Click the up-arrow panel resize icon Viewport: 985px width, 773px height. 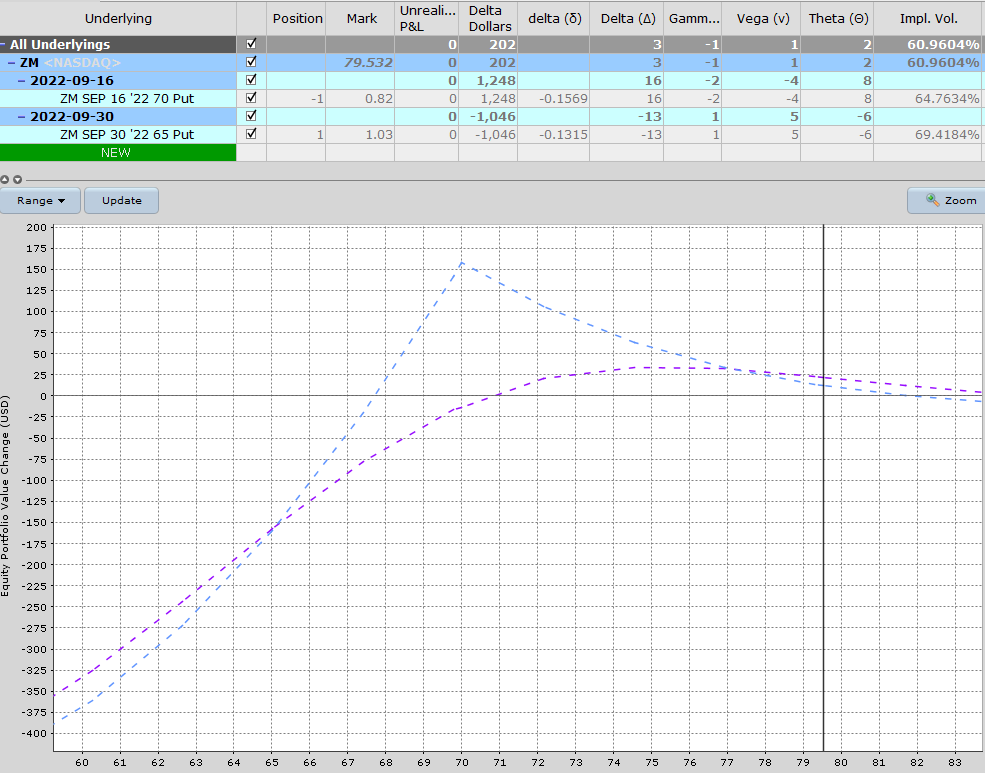(6, 180)
